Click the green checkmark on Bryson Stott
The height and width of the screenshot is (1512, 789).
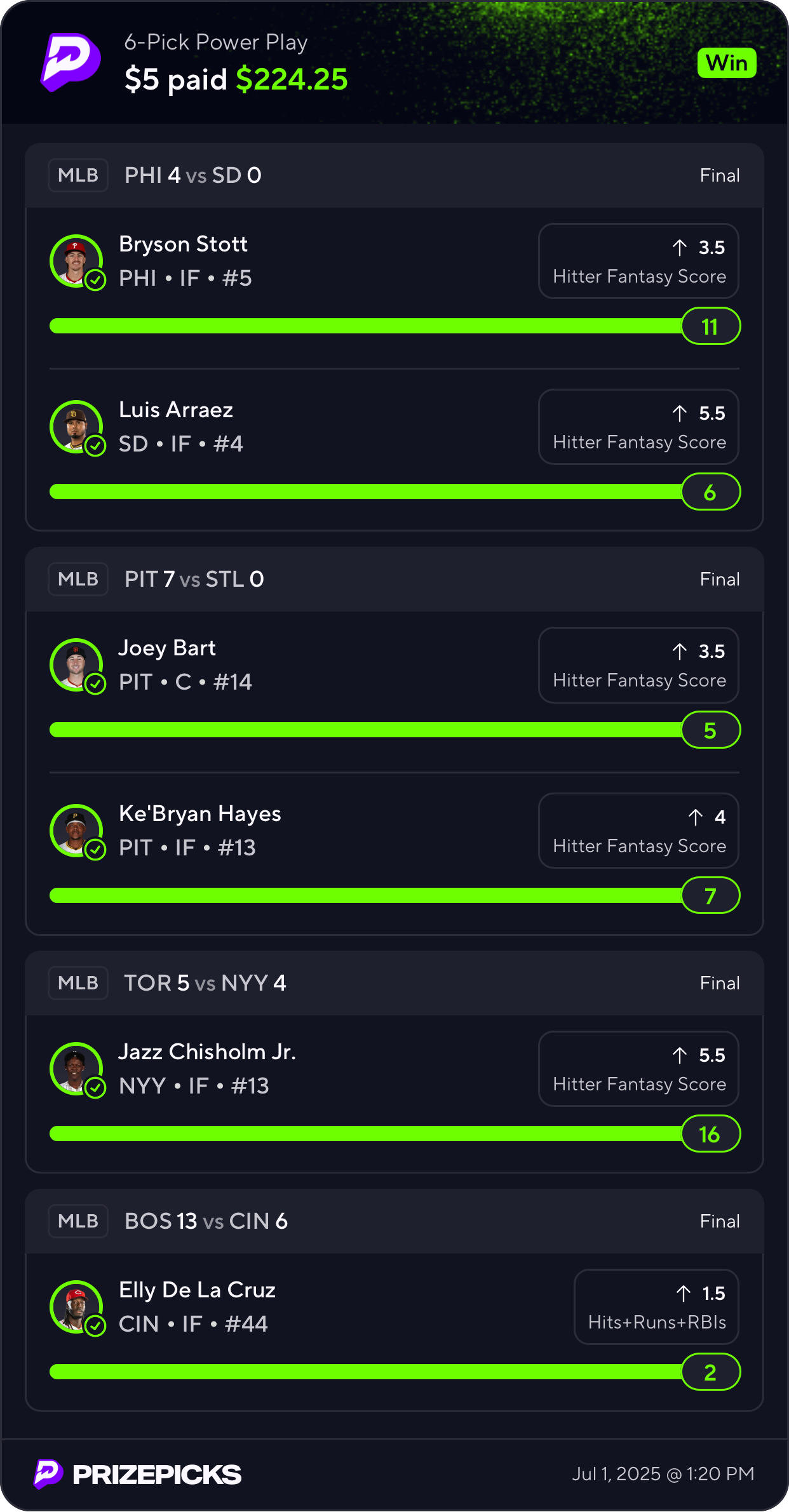pyautogui.click(x=95, y=280)
